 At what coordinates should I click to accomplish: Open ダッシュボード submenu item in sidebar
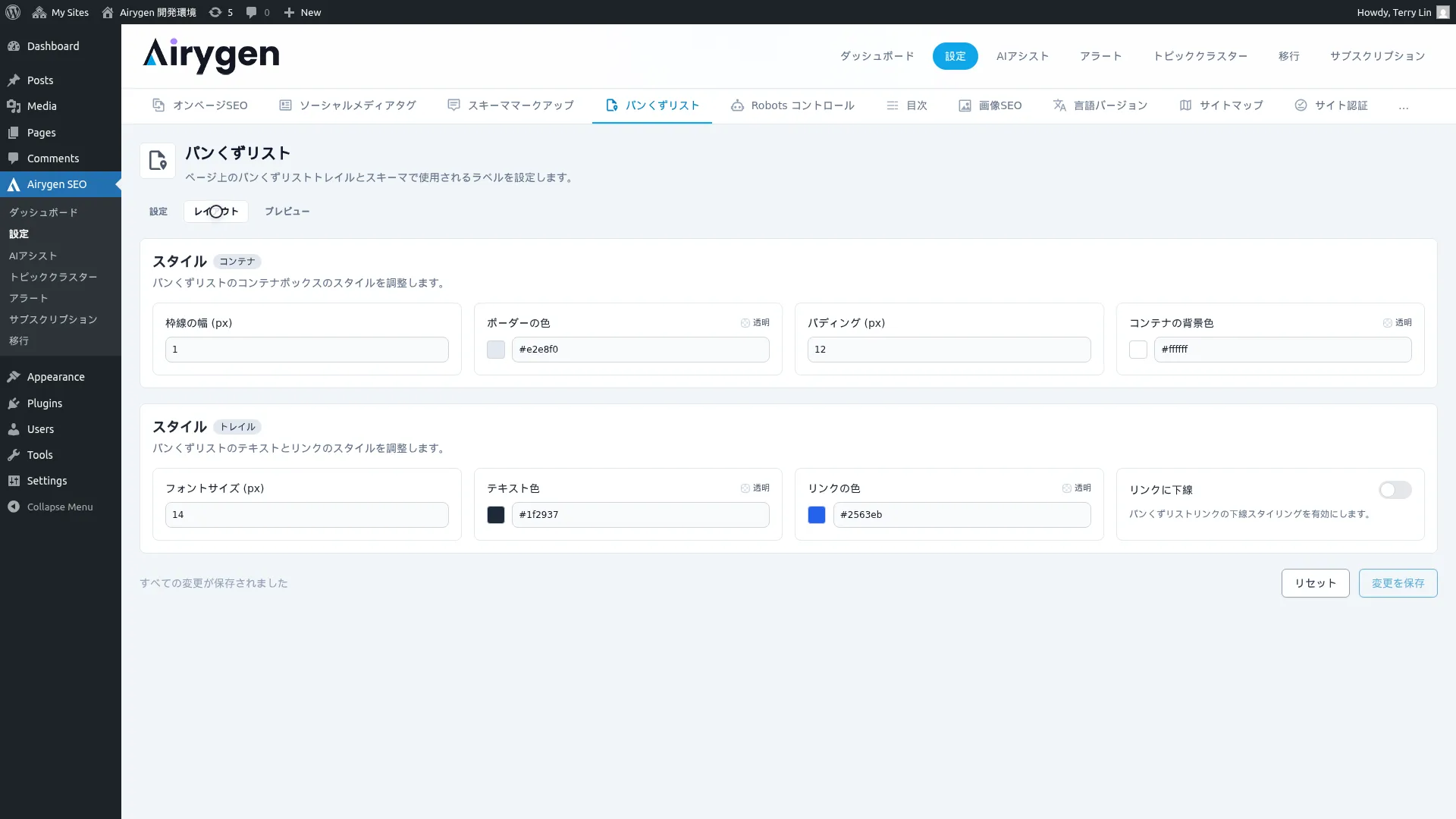[43, 212]
